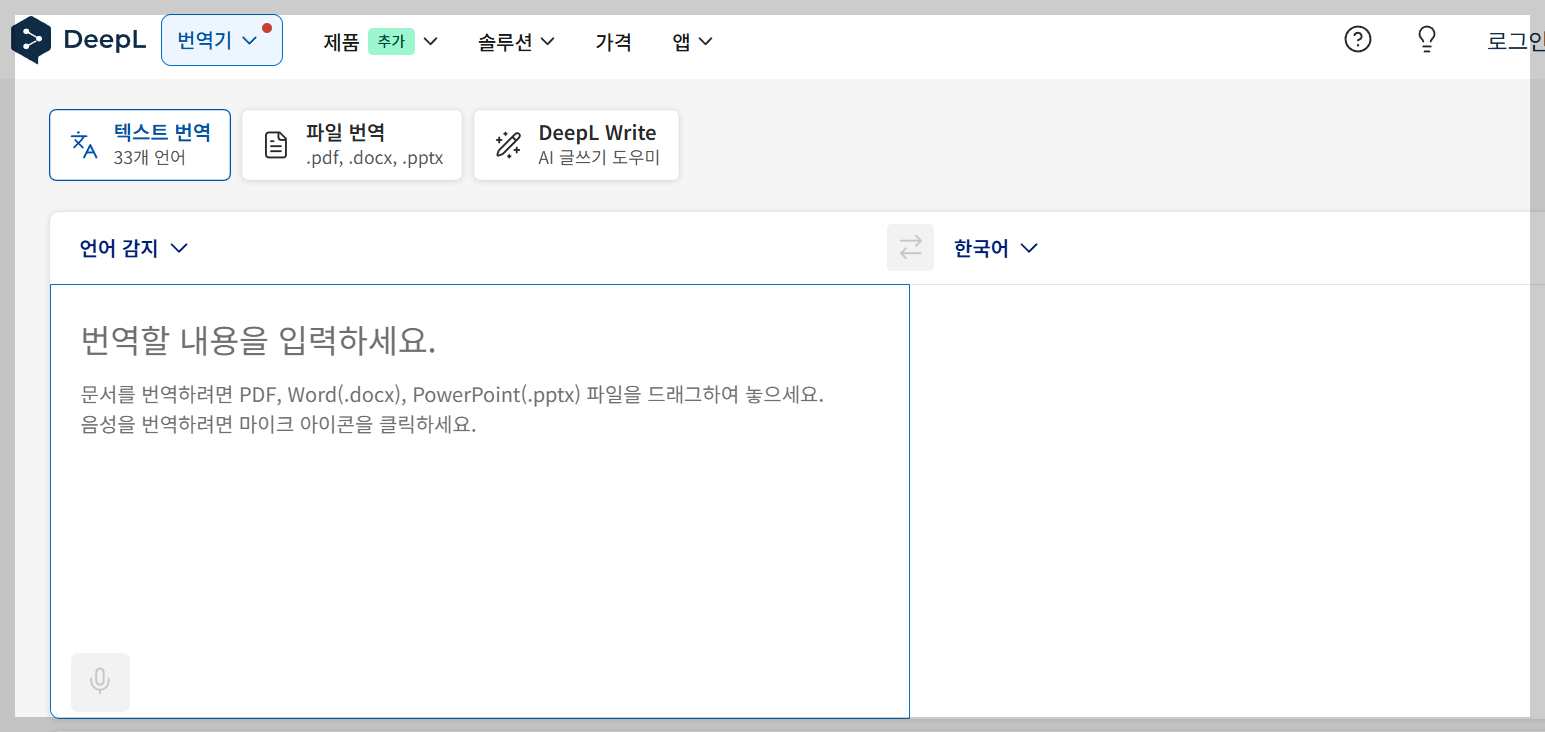Switch to the 파일 번역 tab
This screenshot has width=1545, height=732.
pyautogui.click(x=352, y=145)
